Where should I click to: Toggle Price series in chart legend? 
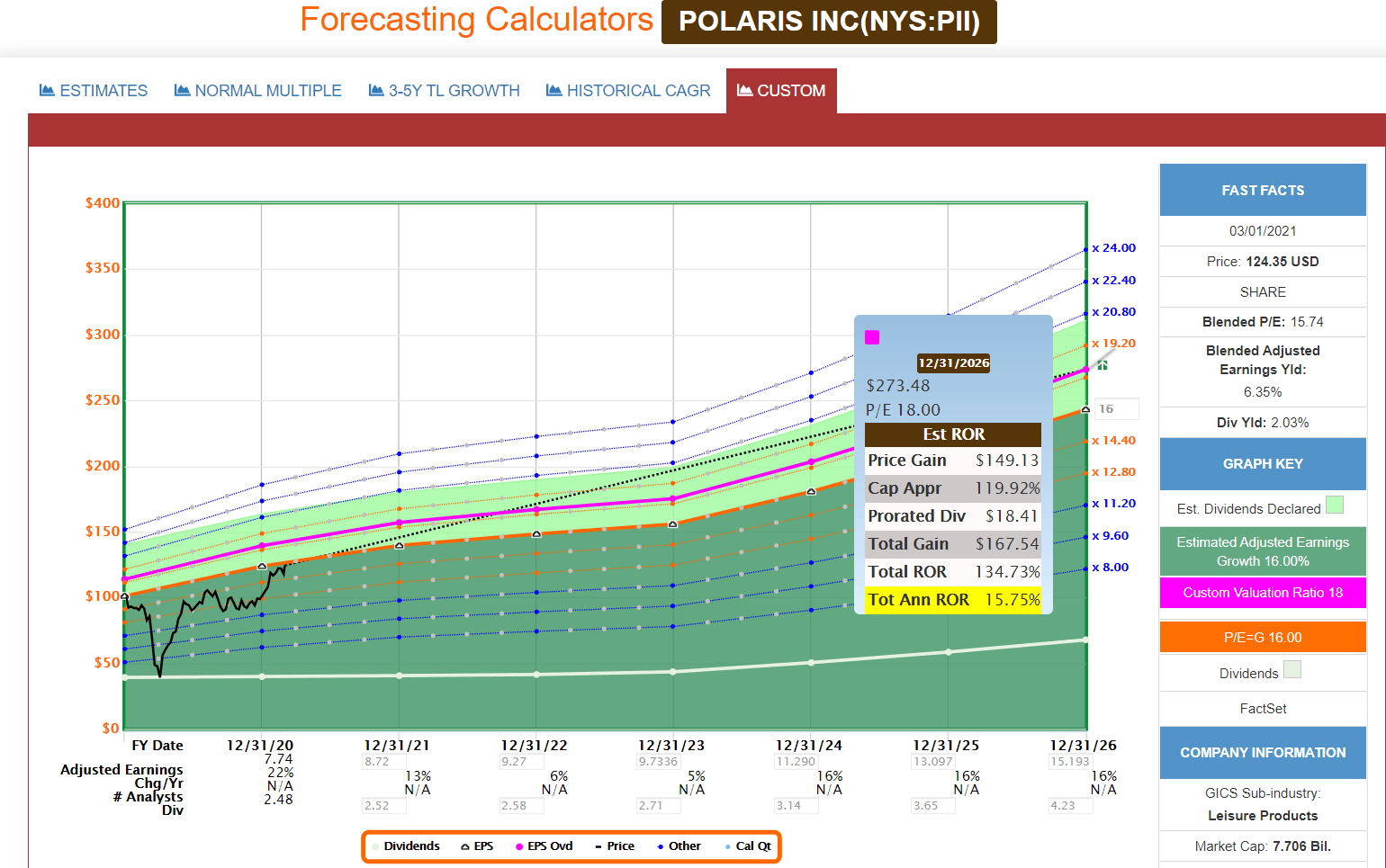point(615,846)
